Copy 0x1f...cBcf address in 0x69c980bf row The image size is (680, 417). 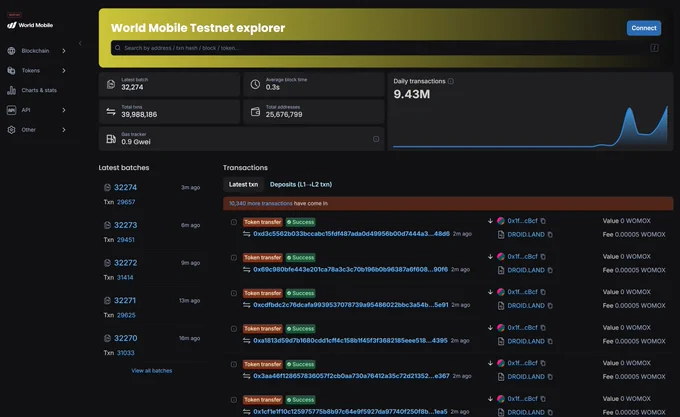tap(543, 256)
